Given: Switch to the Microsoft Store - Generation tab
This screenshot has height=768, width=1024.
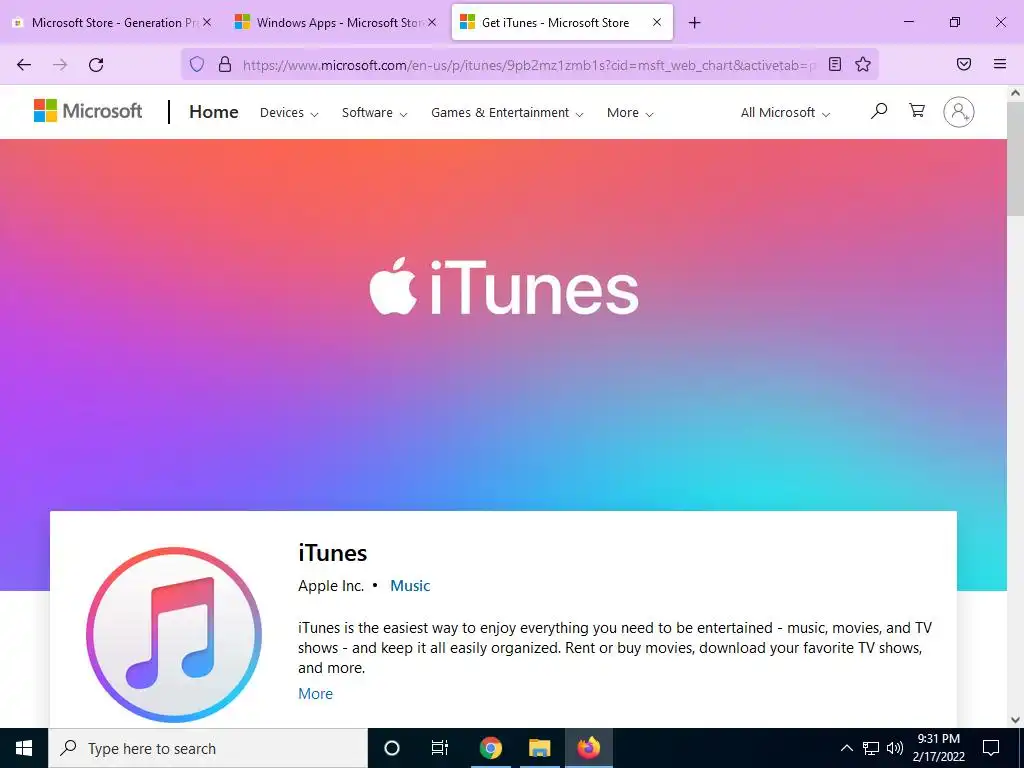Looking at the screenshot, I should coord(111,23).
